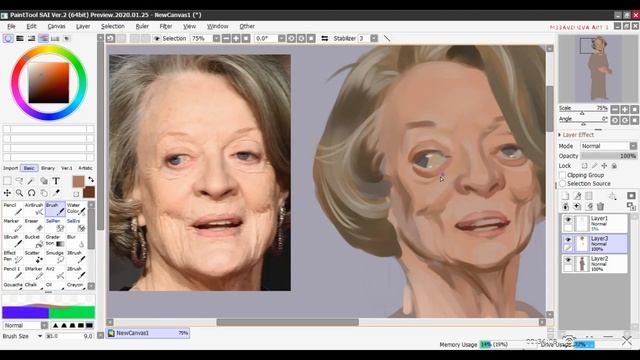
Task: Choose the Move tool
Action: click(x=7, y=193)
